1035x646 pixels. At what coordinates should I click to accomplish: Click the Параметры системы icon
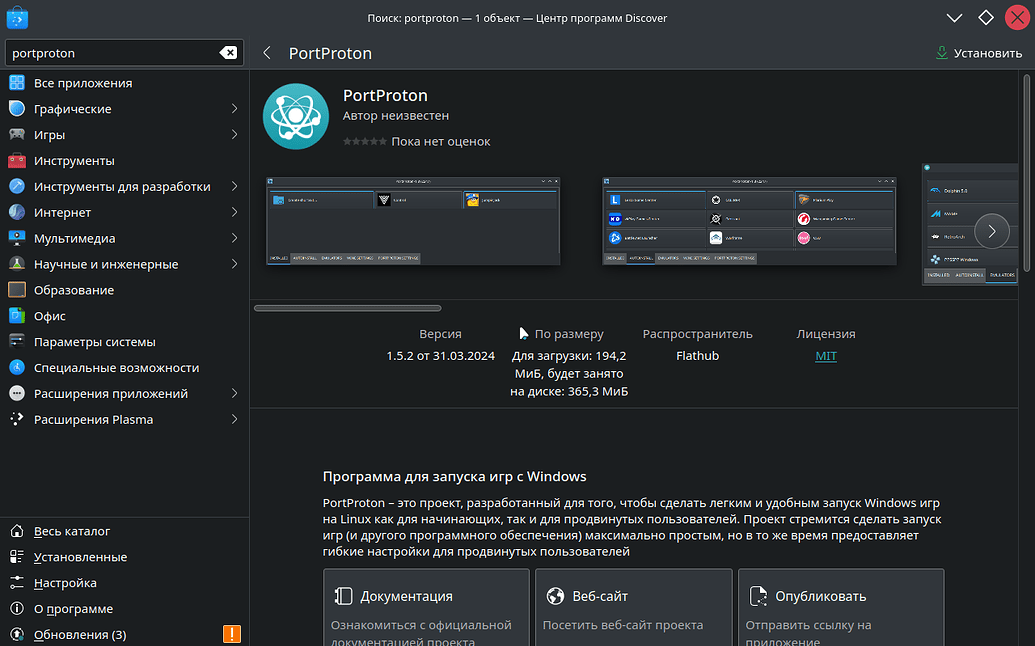[17, 341]
